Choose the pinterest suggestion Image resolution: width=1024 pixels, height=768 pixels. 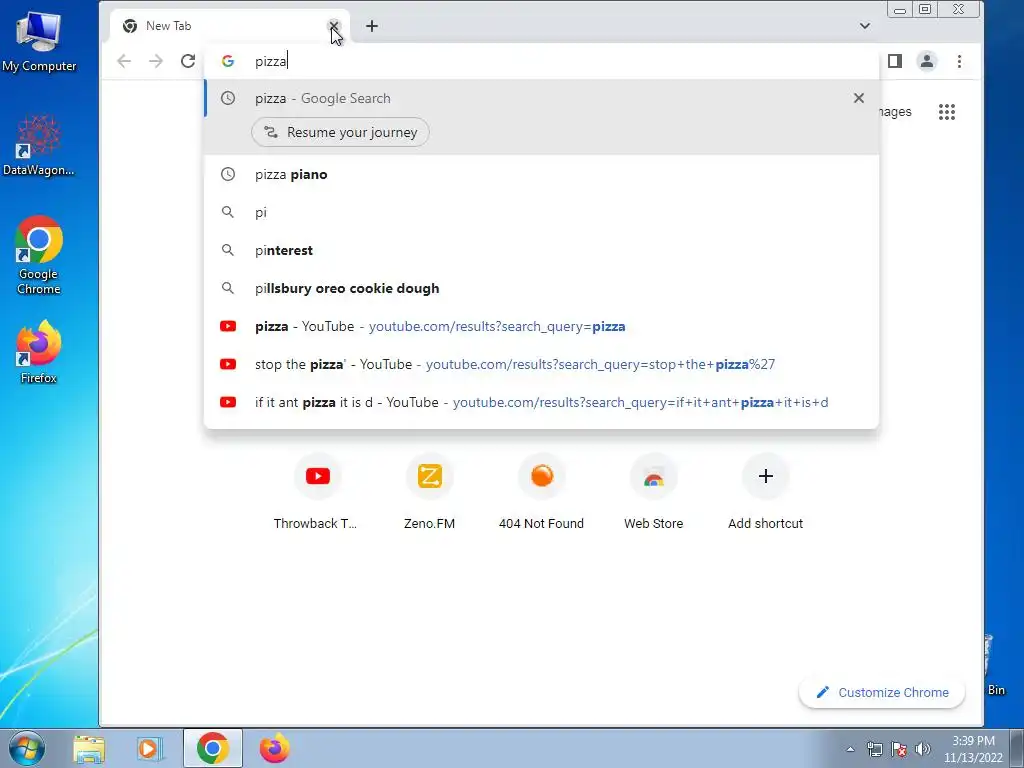[541, 250]
